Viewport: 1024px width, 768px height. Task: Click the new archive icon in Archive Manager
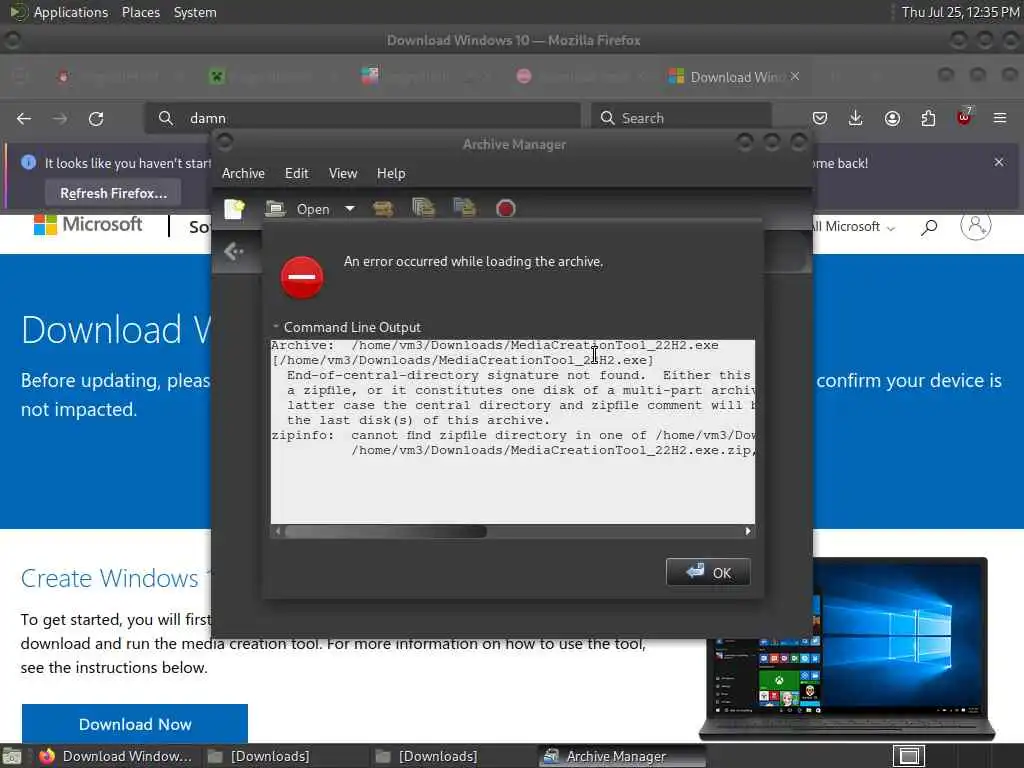234,209
